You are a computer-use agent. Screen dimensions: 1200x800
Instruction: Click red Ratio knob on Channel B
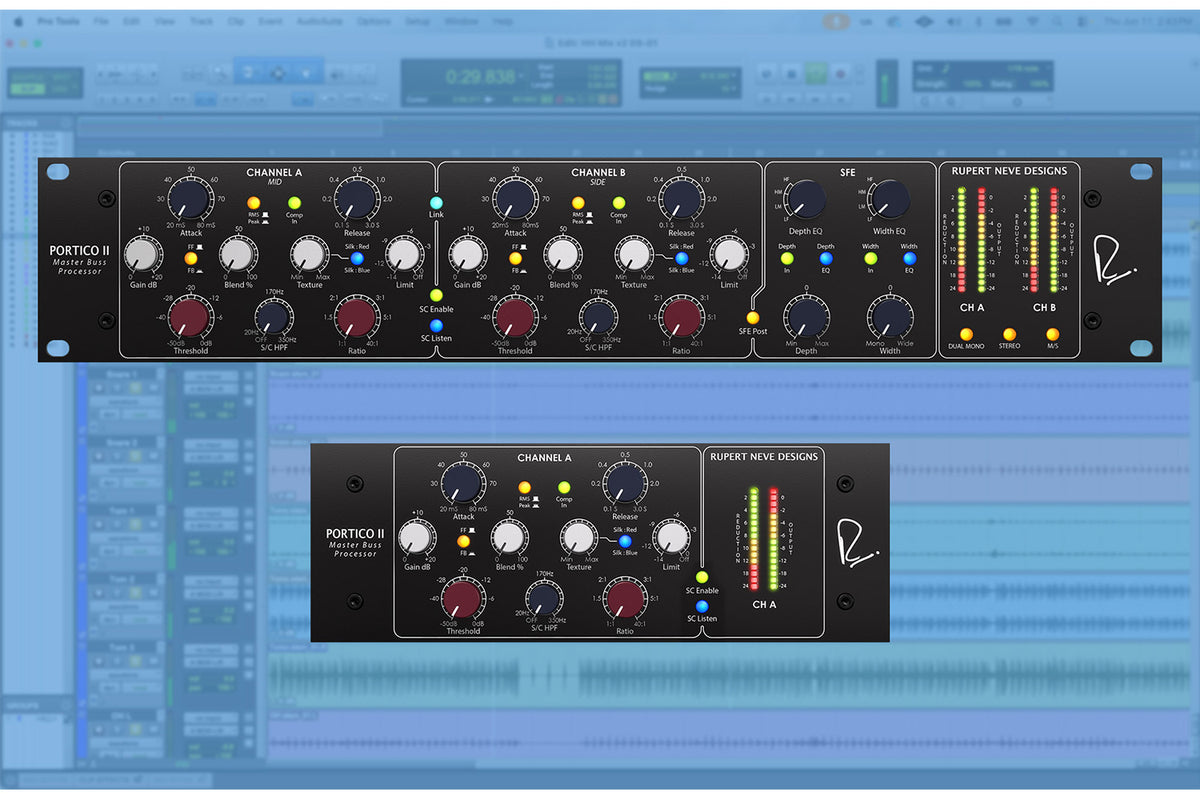tap(681, 319)
